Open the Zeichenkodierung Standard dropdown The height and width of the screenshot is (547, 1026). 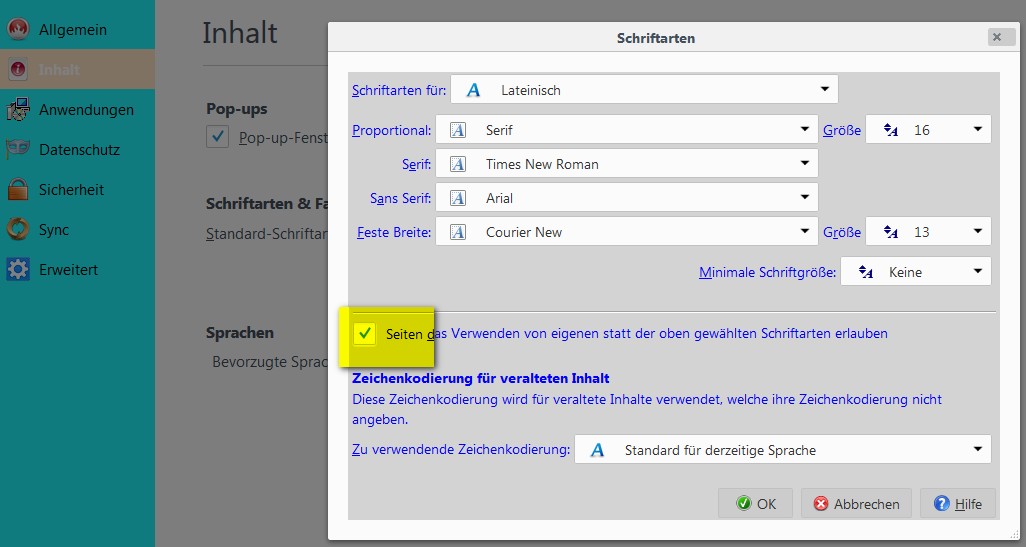[x=783, y=450]
